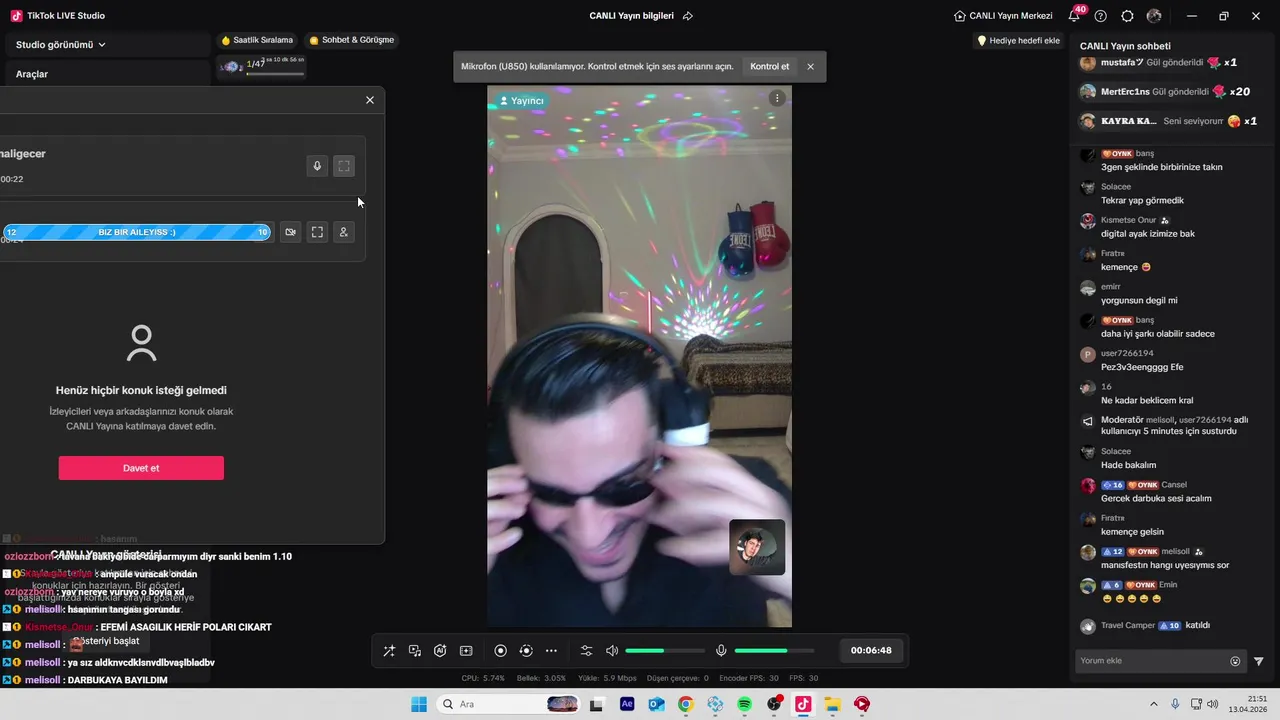
Task: Mute the speaker output icon
Action: pos(612,651)
